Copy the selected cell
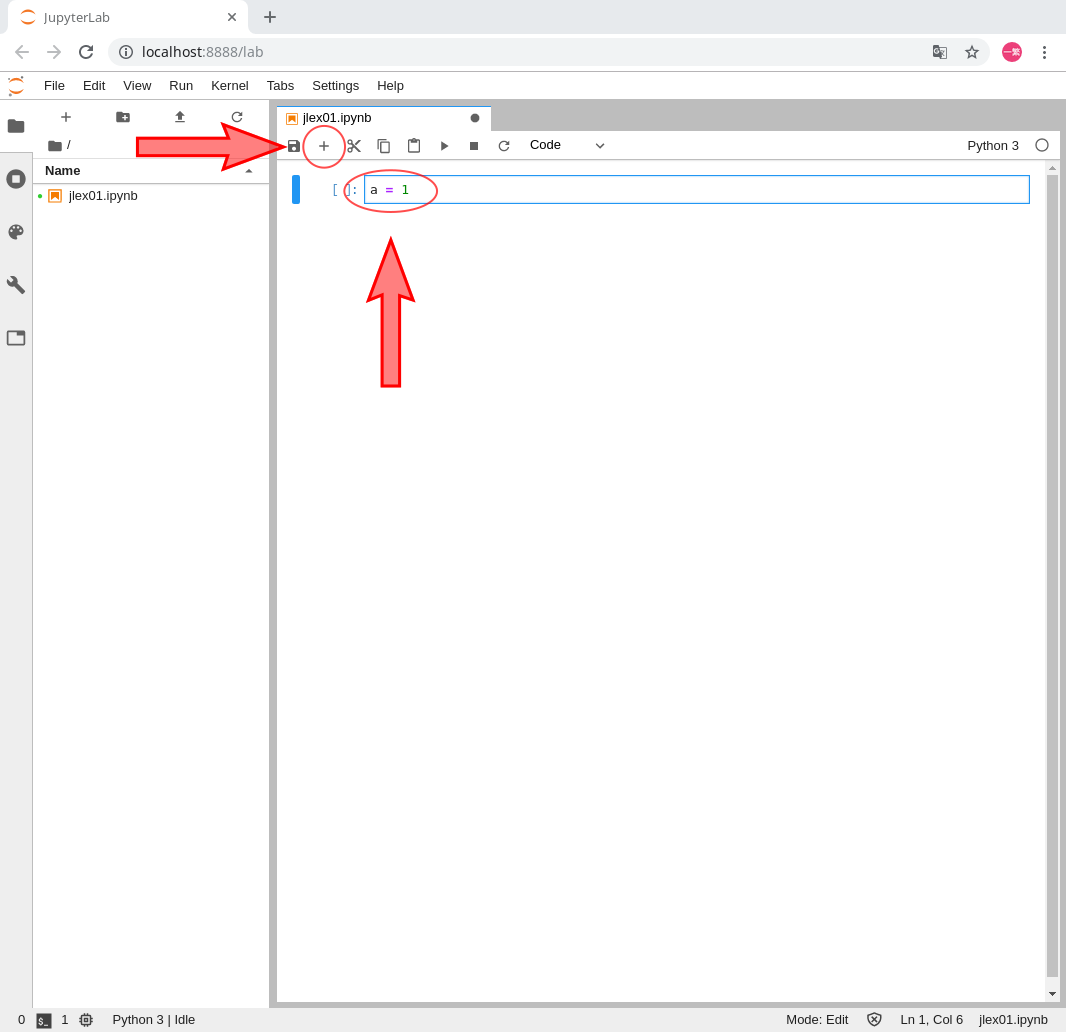 pos(384,146)
